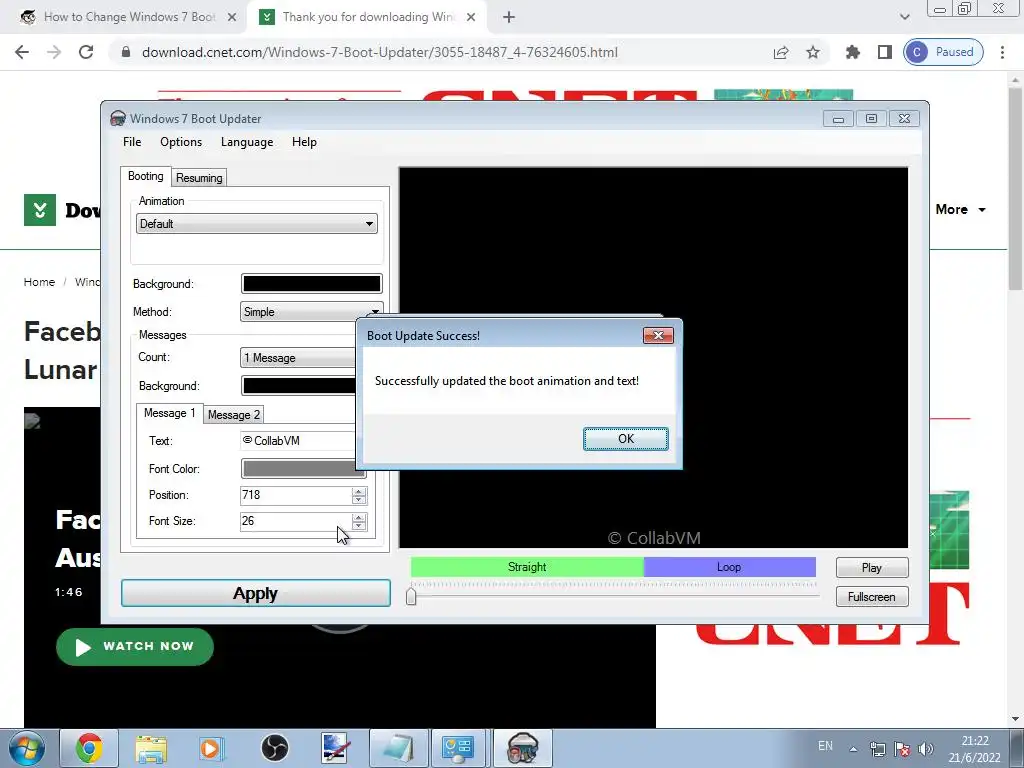Viewport: 1024px width, 768px height.
Task: Close the Thank you for downloading tab
Action: 471,17
